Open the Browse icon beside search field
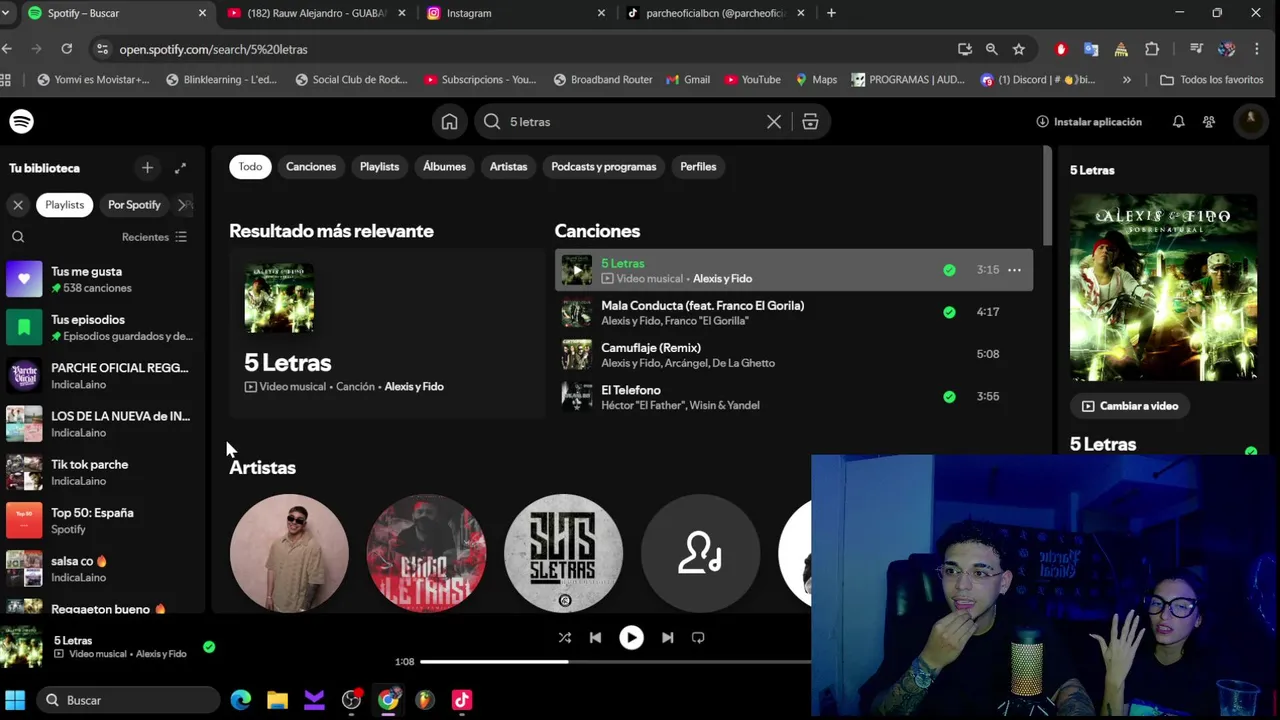 pos(810,122)
